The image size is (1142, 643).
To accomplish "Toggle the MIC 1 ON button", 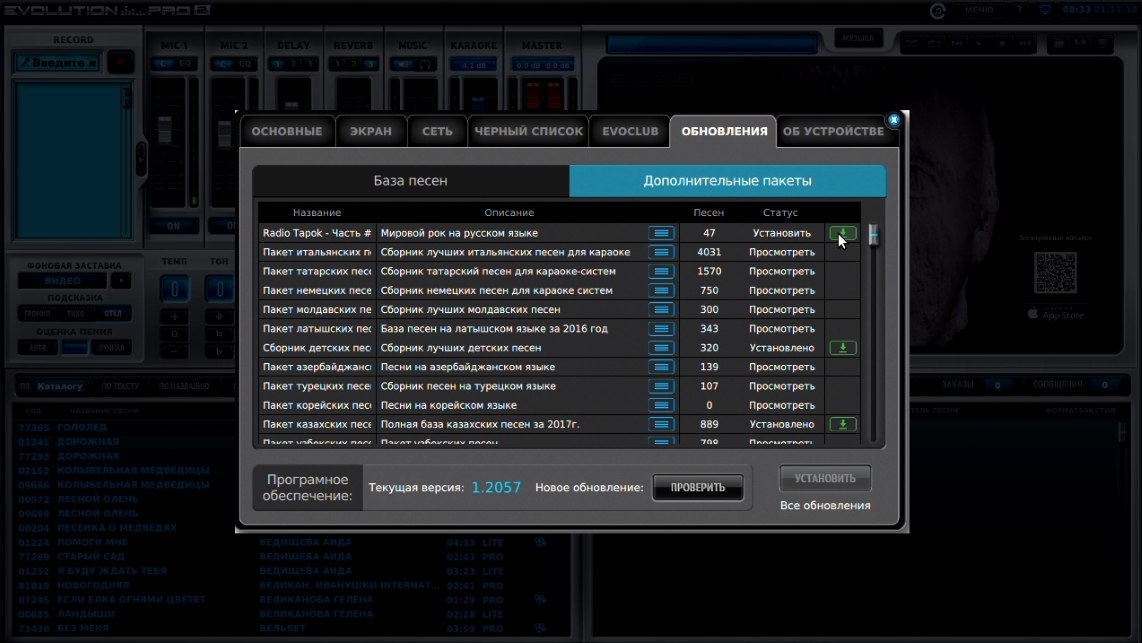I will pyautogui.click(x=173, y=226).
